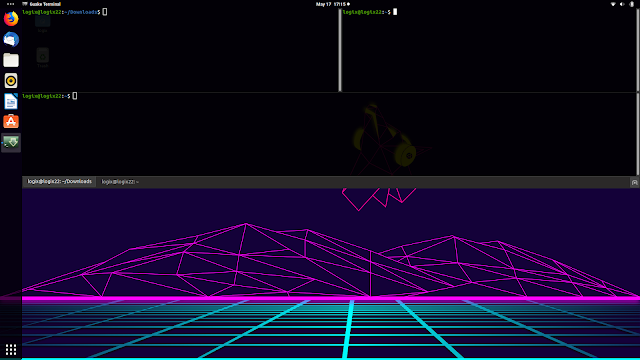Focus the top-left ~/Downloads terminal pane

click(x=180, y=50)
